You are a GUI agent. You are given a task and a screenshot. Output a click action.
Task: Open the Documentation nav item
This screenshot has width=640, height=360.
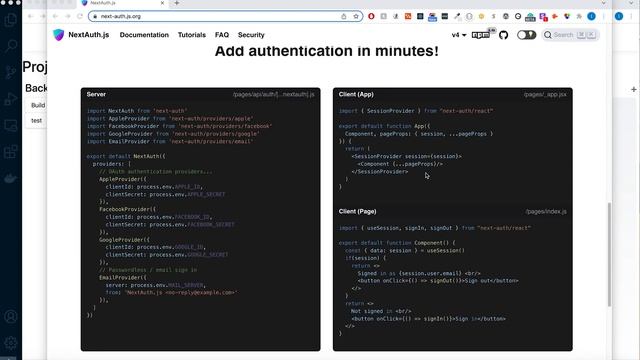[144, 35]
